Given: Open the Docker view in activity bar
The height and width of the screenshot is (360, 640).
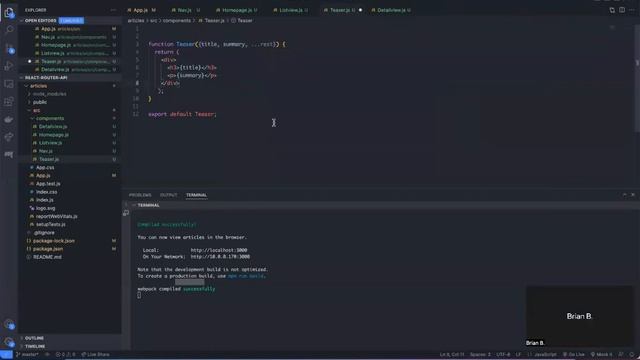Looking at the screenshot, I should 9,120.
